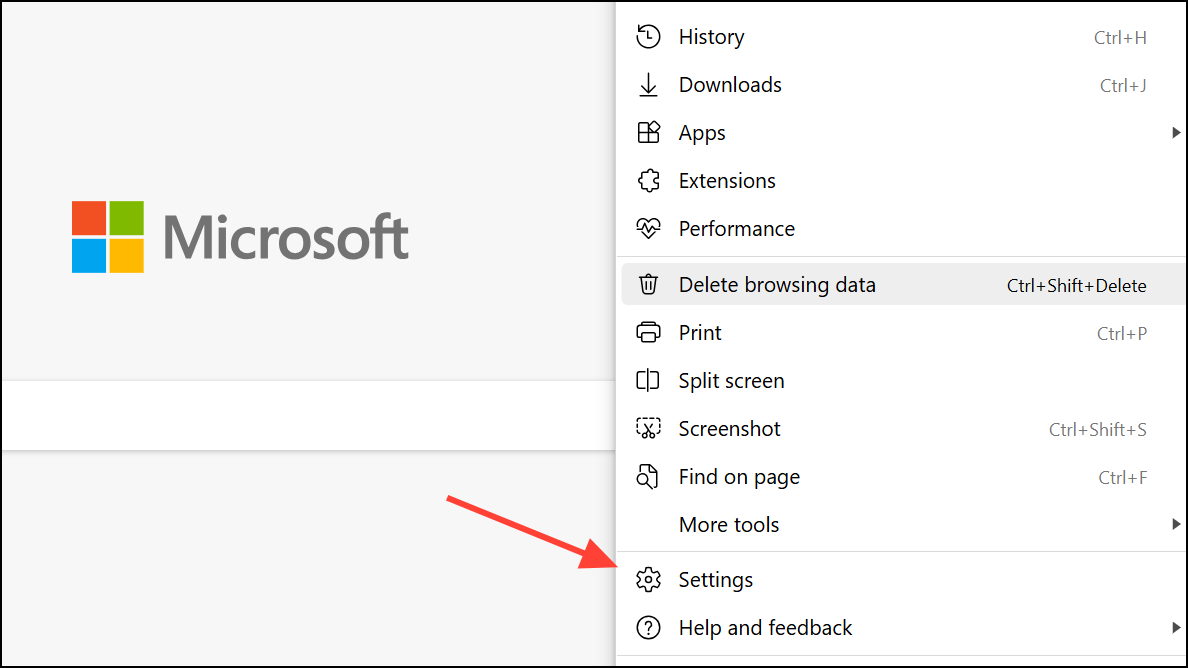The height and width of the screenshot is (668, 1188).
Task: Click the Microsoft logo
Action: tap(108, 237)
